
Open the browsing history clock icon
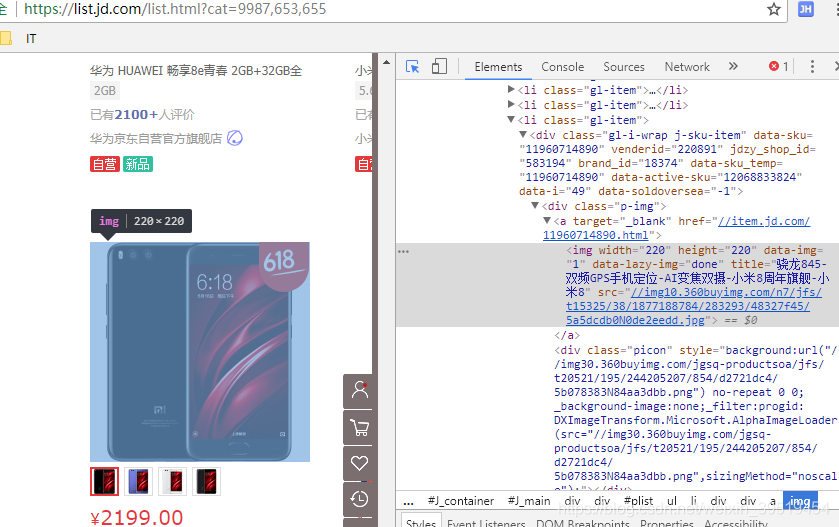tap(360, 499)
